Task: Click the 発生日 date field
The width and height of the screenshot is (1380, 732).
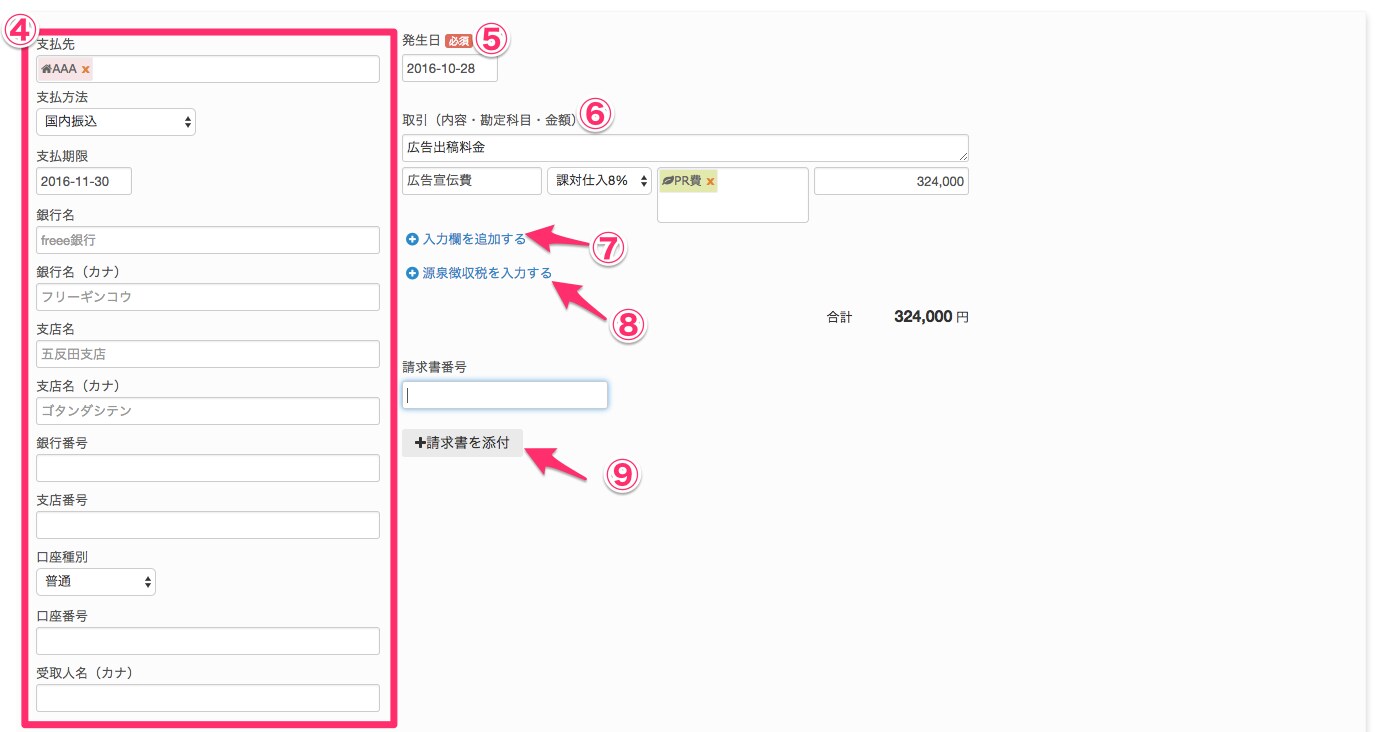Action: pyautogui.click(x=449, y=69)
